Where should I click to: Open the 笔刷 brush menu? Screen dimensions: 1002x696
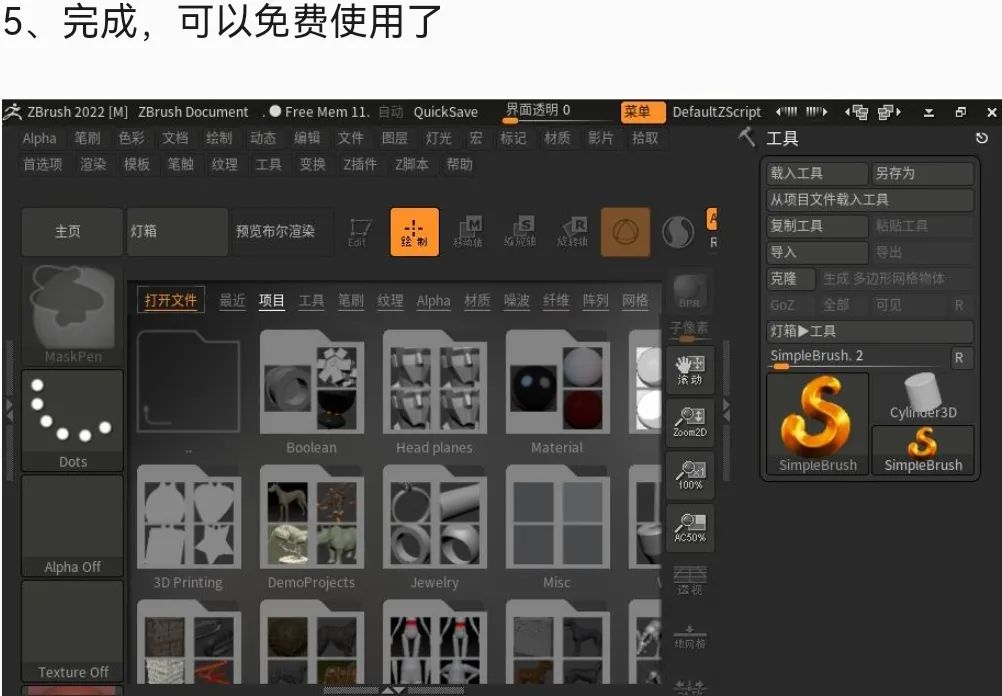[88, 138]
